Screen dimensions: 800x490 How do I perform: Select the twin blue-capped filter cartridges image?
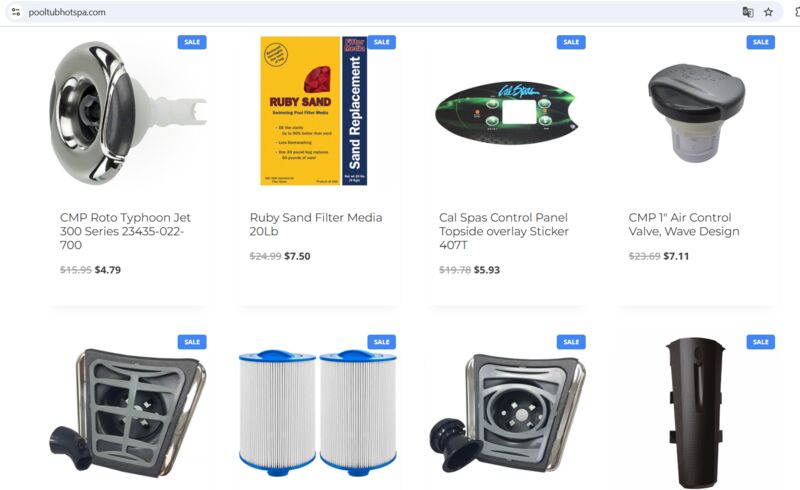[317, 412]
